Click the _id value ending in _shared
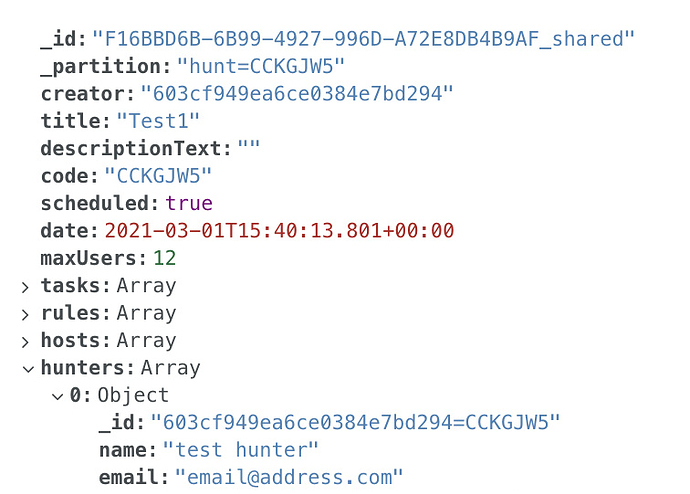The image size is (690, 494). click(x=364, y=39)
